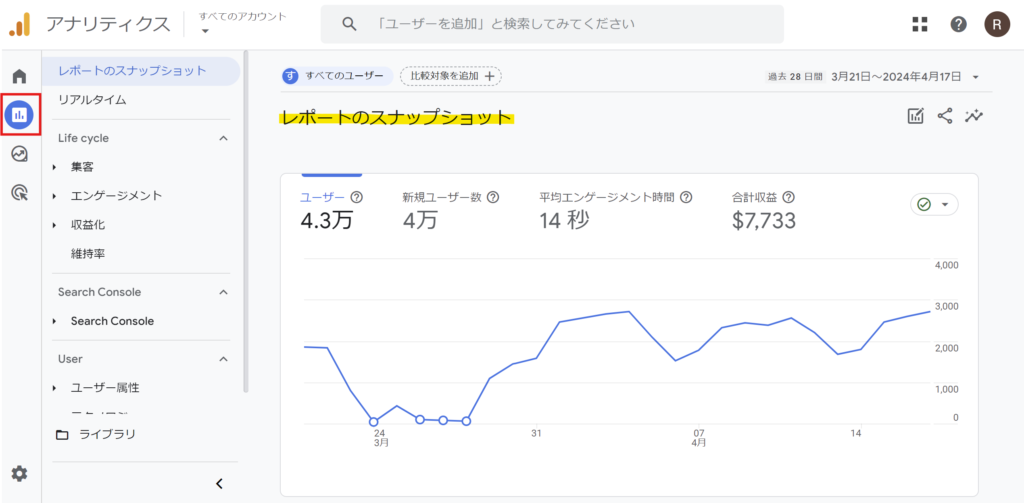The height and width of the screenshot is (503, 1024).
Task: Click the customize report edit icon
Action: 915,116
